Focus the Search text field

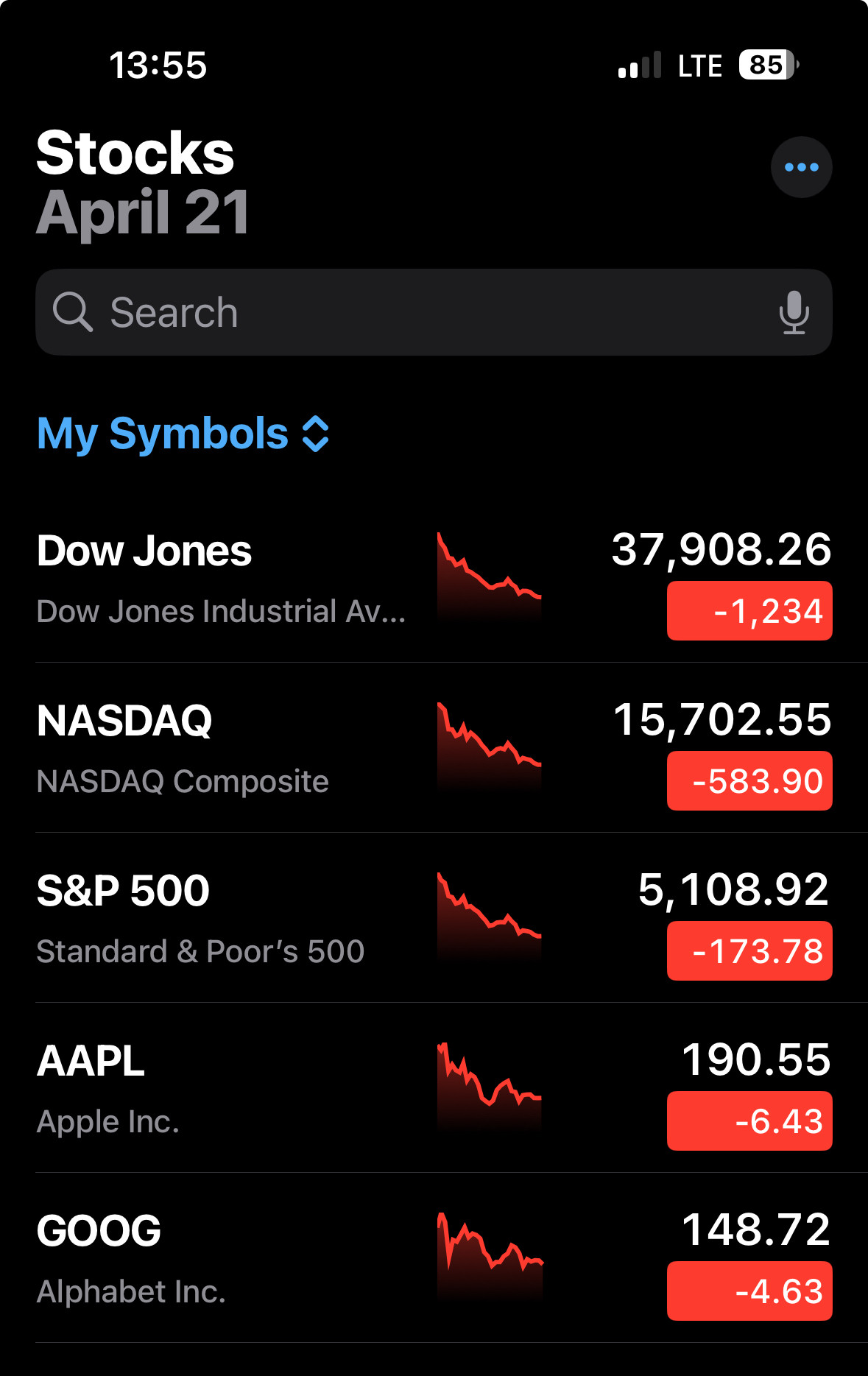[x=434, y=312]
